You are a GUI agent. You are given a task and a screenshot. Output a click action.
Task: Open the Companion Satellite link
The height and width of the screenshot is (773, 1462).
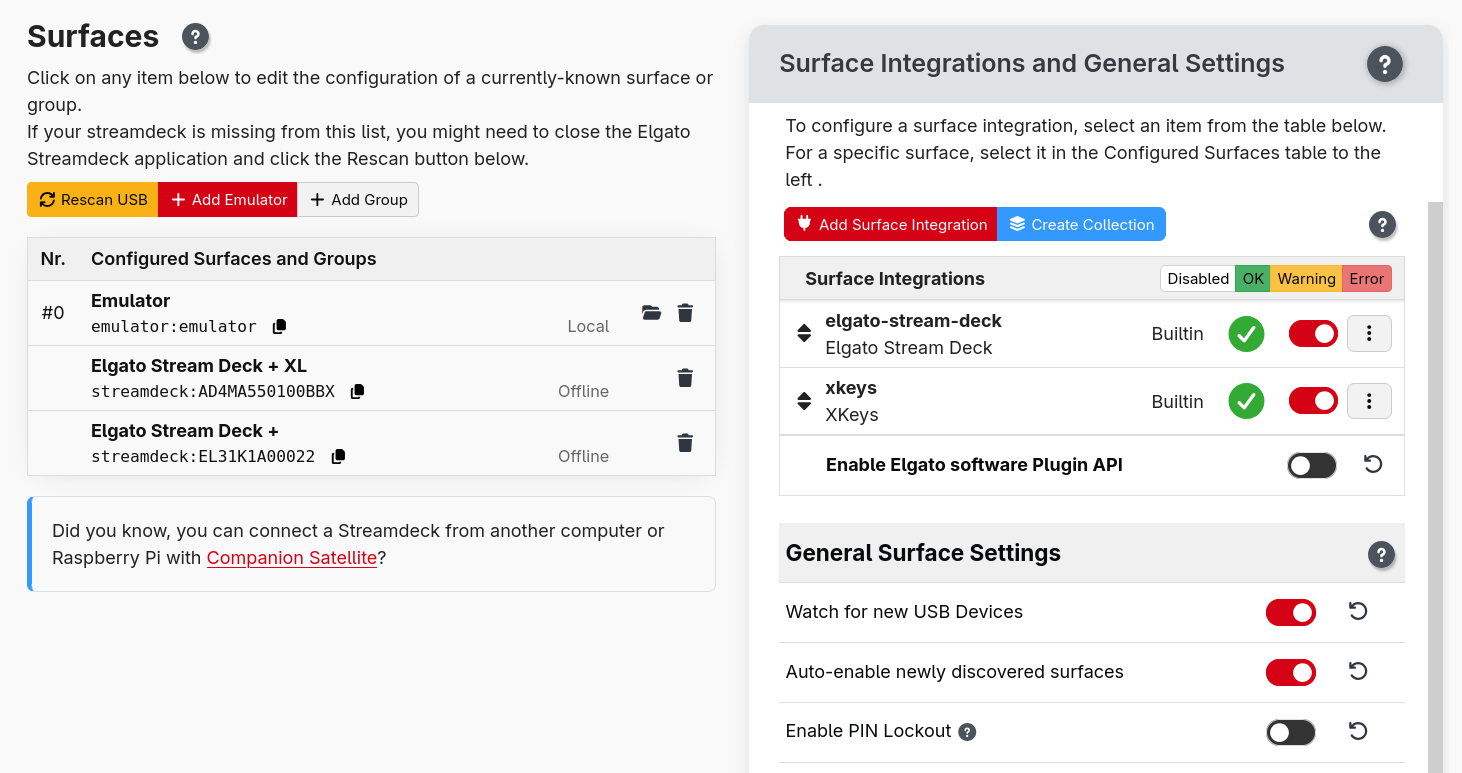pos(291,558)
